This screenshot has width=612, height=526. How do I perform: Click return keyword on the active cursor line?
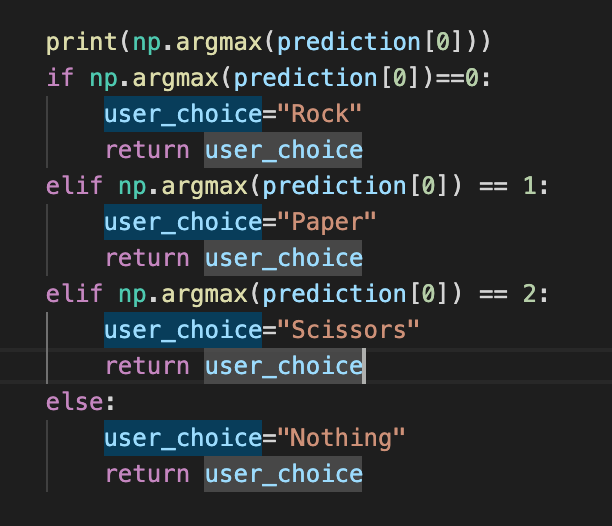pos(148,366)
